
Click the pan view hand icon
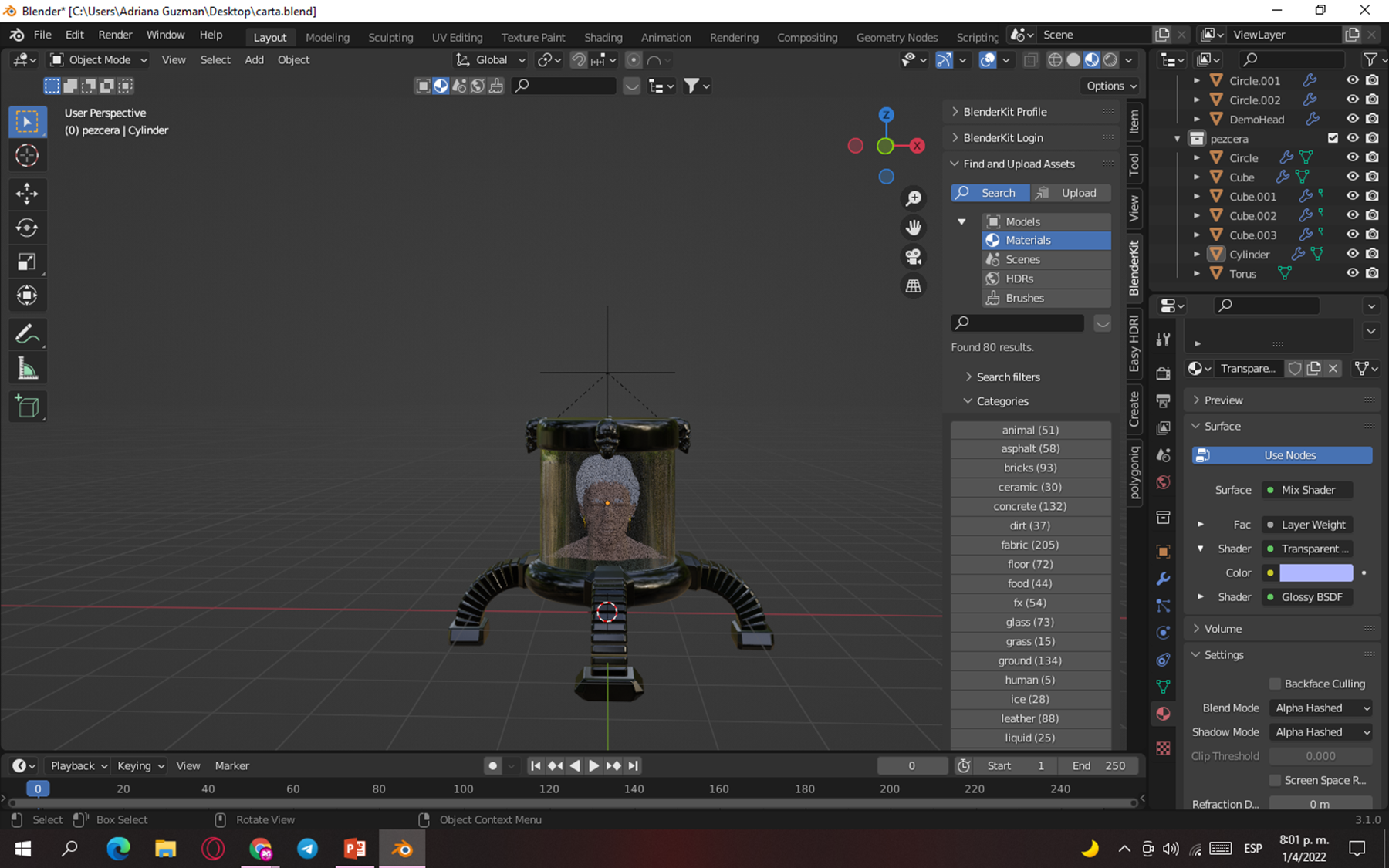(914, 228)
